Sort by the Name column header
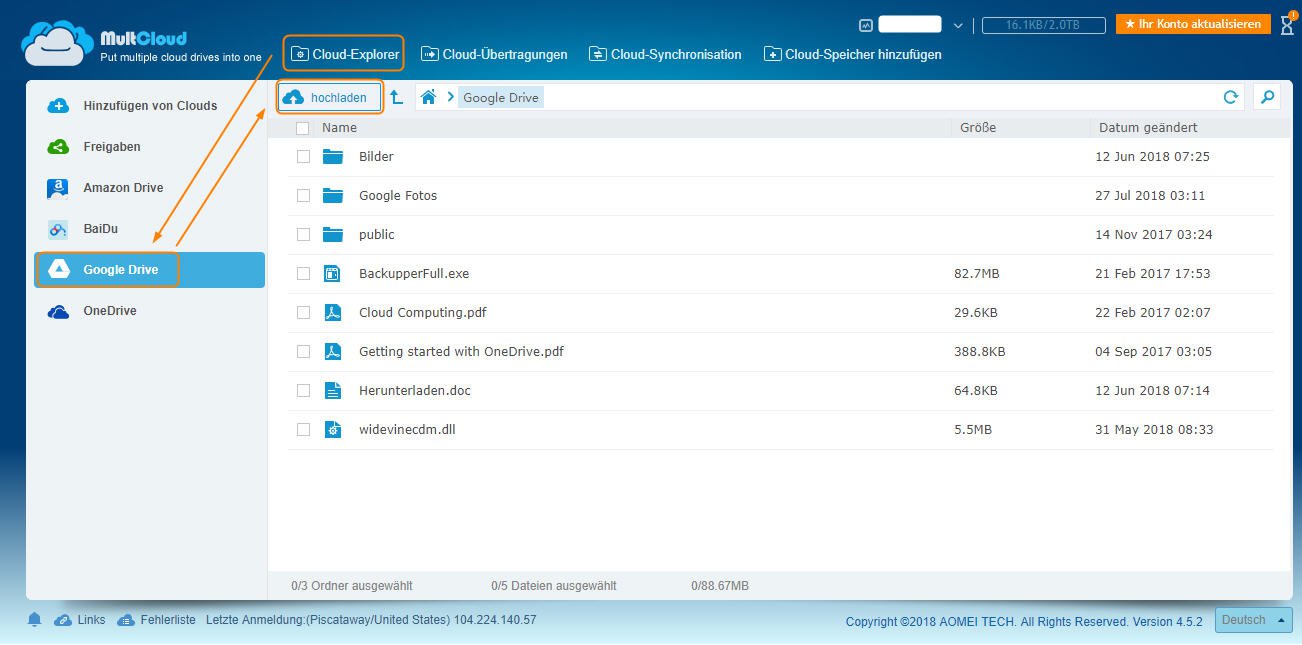Screen dimensions: 1302x645 click(x=339, y=128)
